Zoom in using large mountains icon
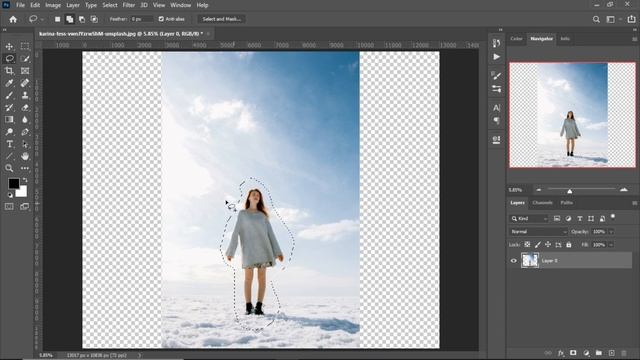 click(624, 189)
